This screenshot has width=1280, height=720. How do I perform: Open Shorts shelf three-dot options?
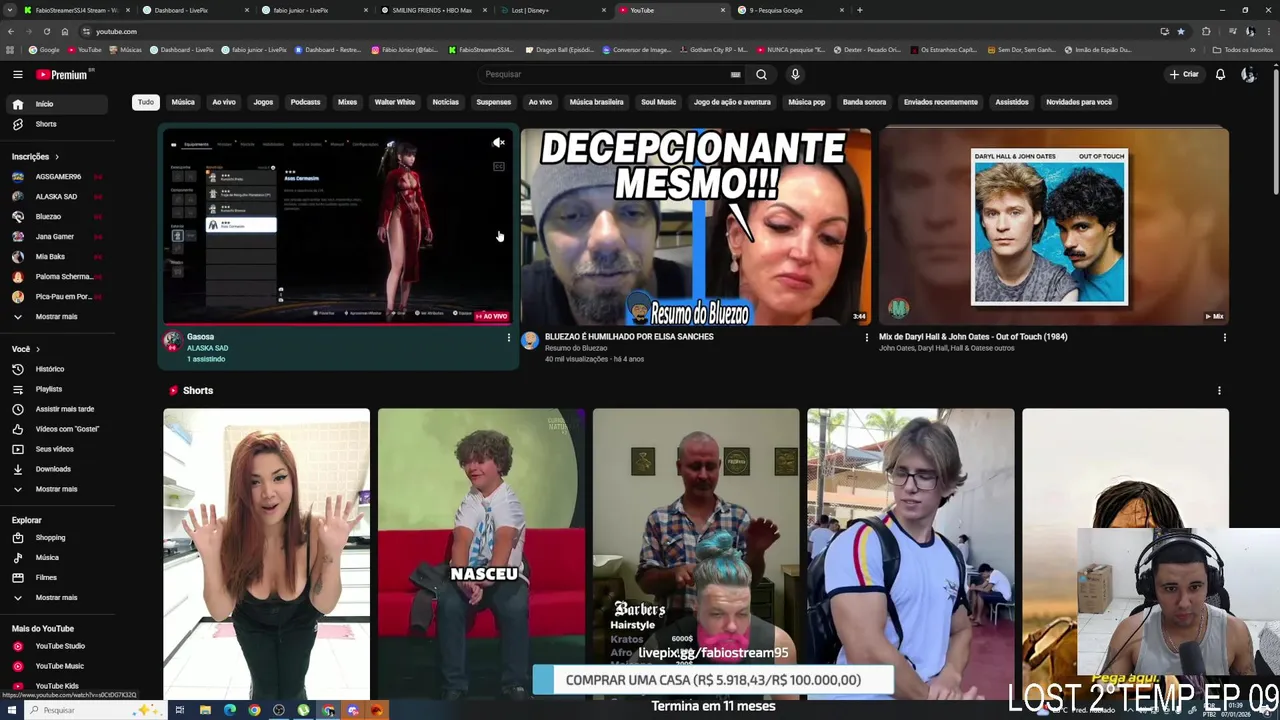(x=1218, y=391)
